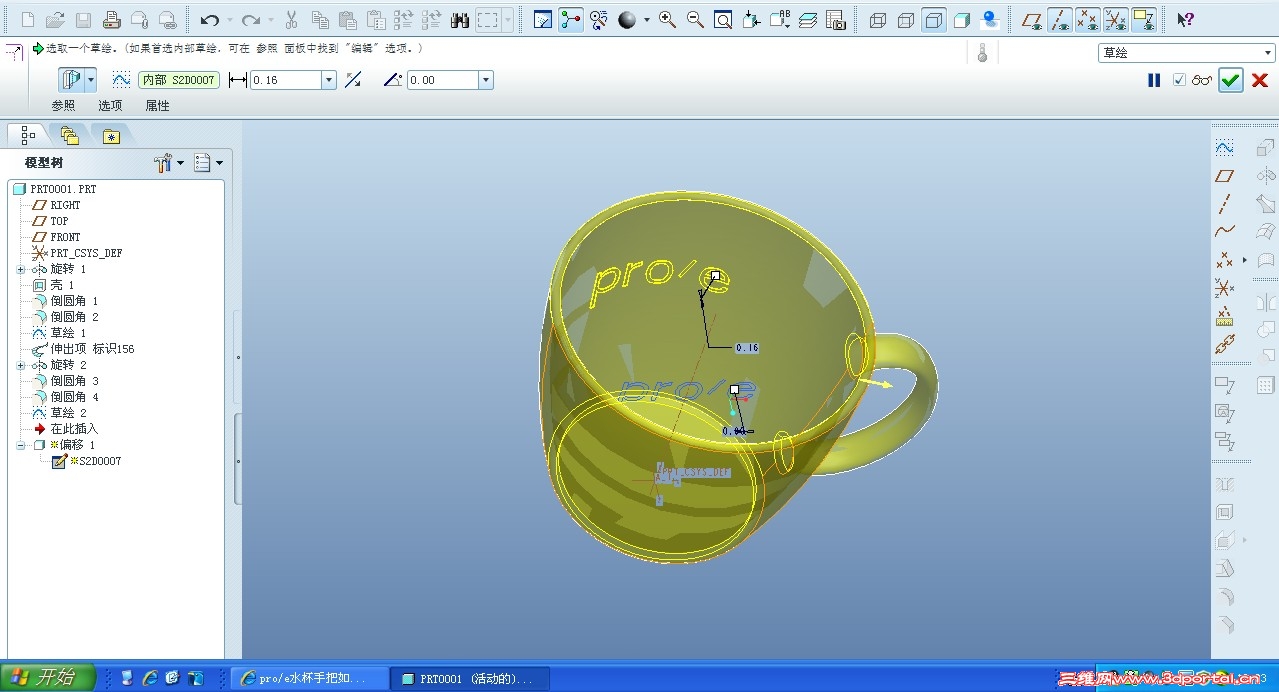Expand the 旋转 1 tree node
Viewport: 1279px width, 692px height.
[x=21, y=269]
